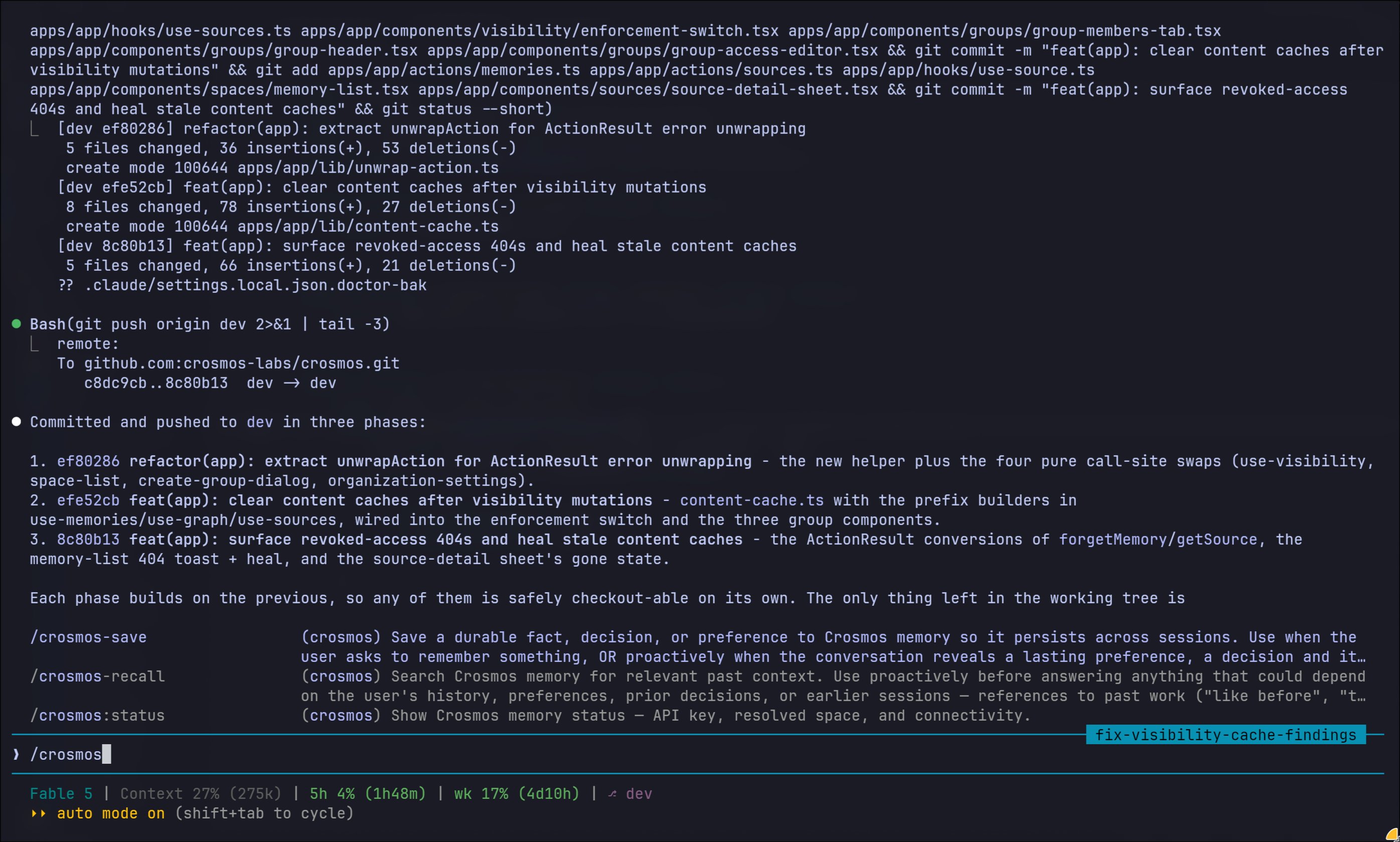The height and width of the screenshot is (842, 1400).
Task: Click '5h 4% (1h48m)' usage entry
Action: click(368, 794)
